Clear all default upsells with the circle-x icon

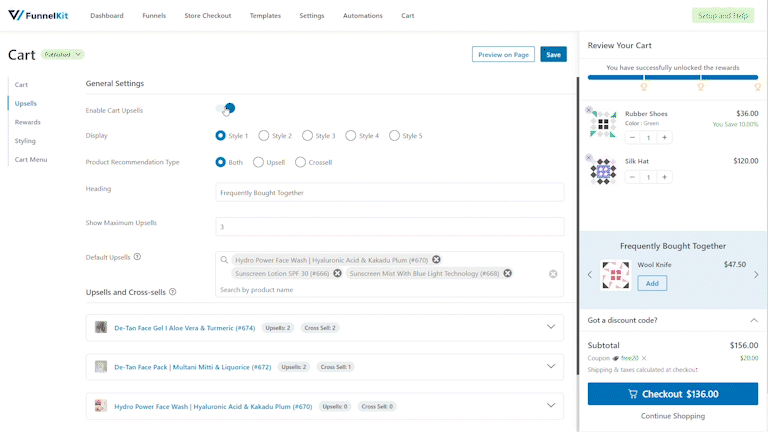(553, 274)
